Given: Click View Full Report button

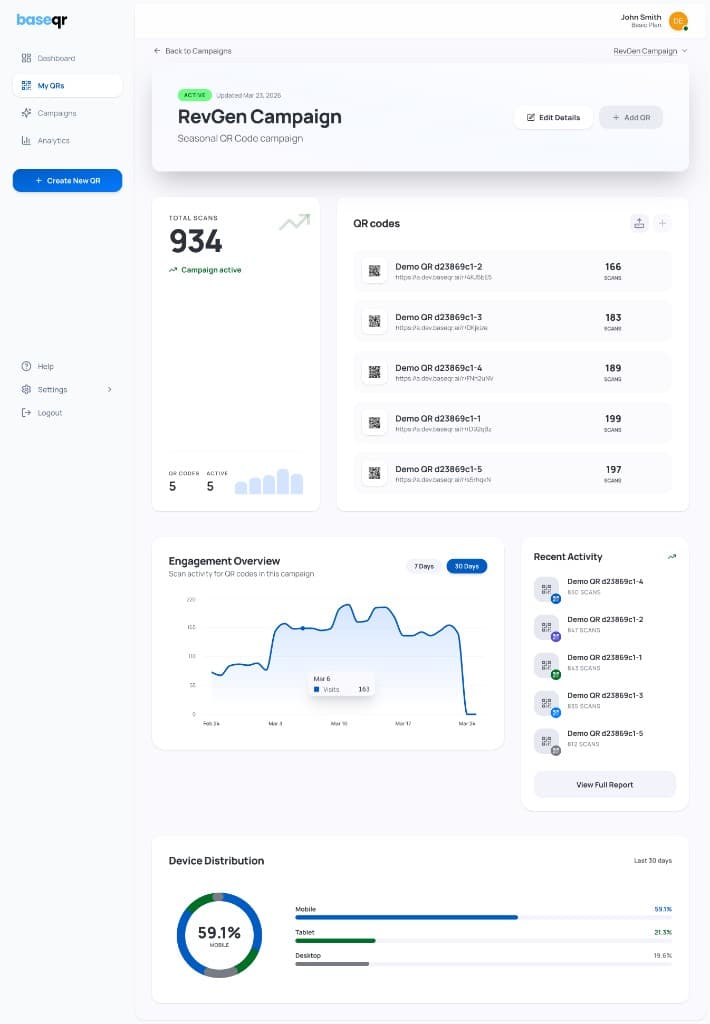Looking at the screenshot, I should [604, 784].
